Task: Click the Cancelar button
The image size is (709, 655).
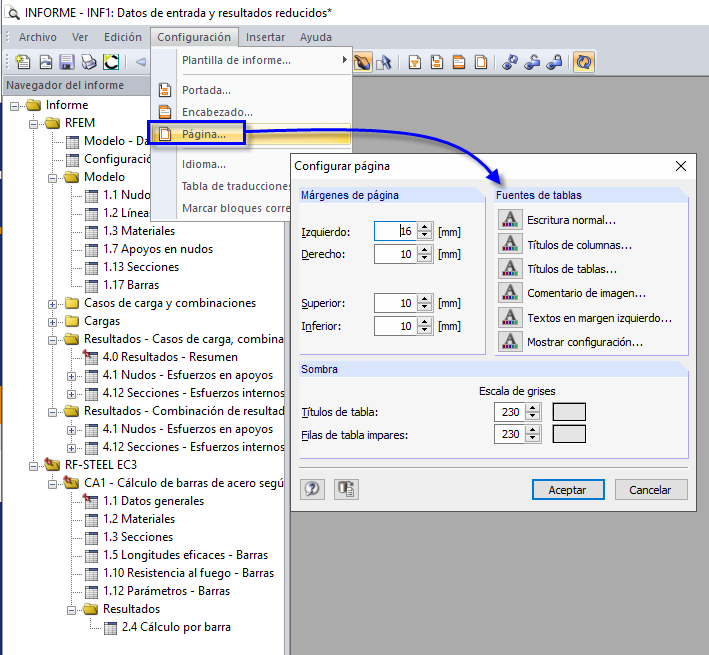Action: (651, 490)
